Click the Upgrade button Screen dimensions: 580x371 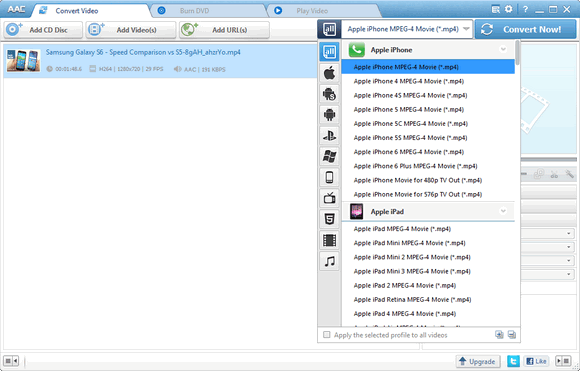(478, 361)
